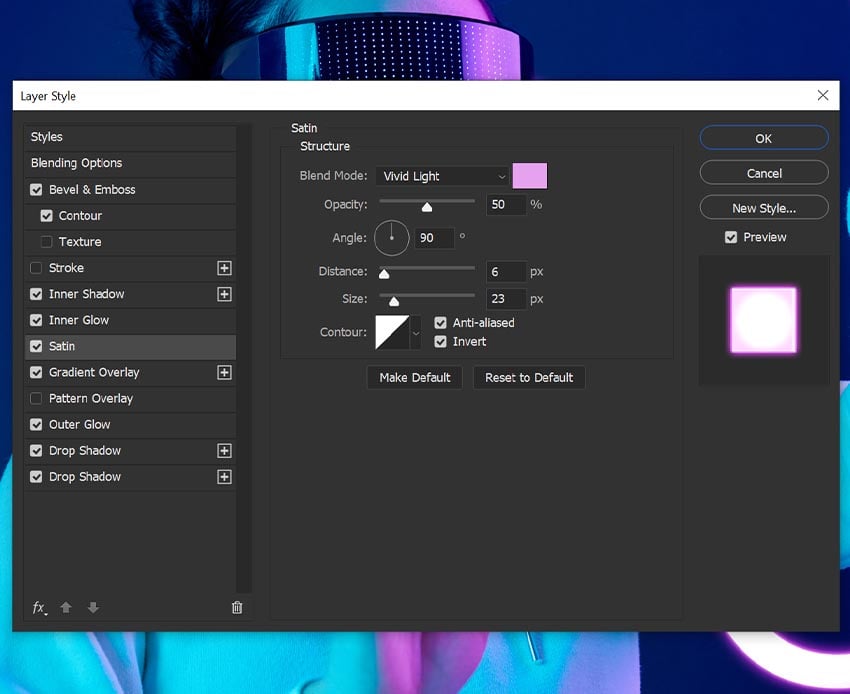Click the Size slider handle
Image resolution: width=850 pixels, height=694 pixels.
394,301
